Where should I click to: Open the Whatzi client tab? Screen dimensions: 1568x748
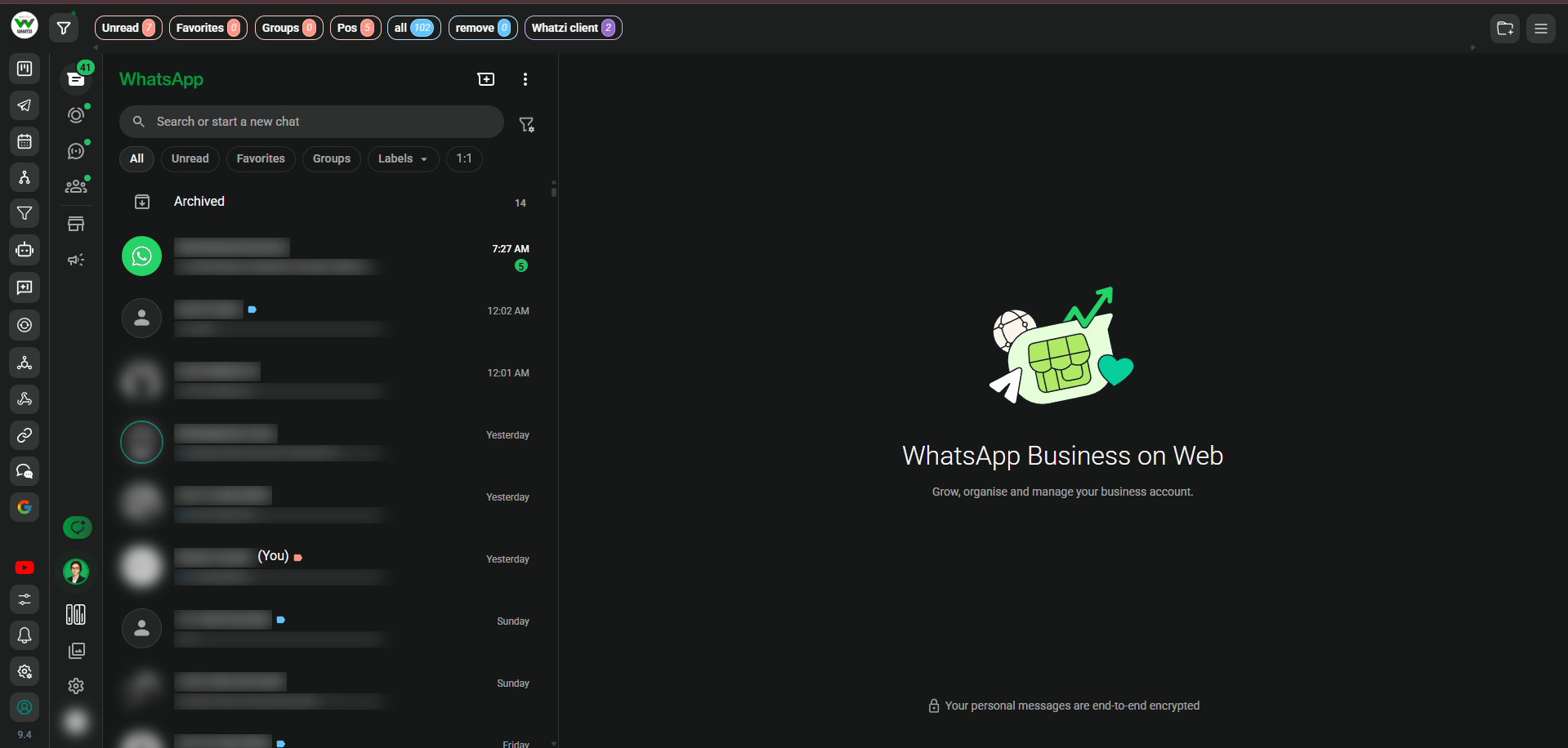point(574,28)
